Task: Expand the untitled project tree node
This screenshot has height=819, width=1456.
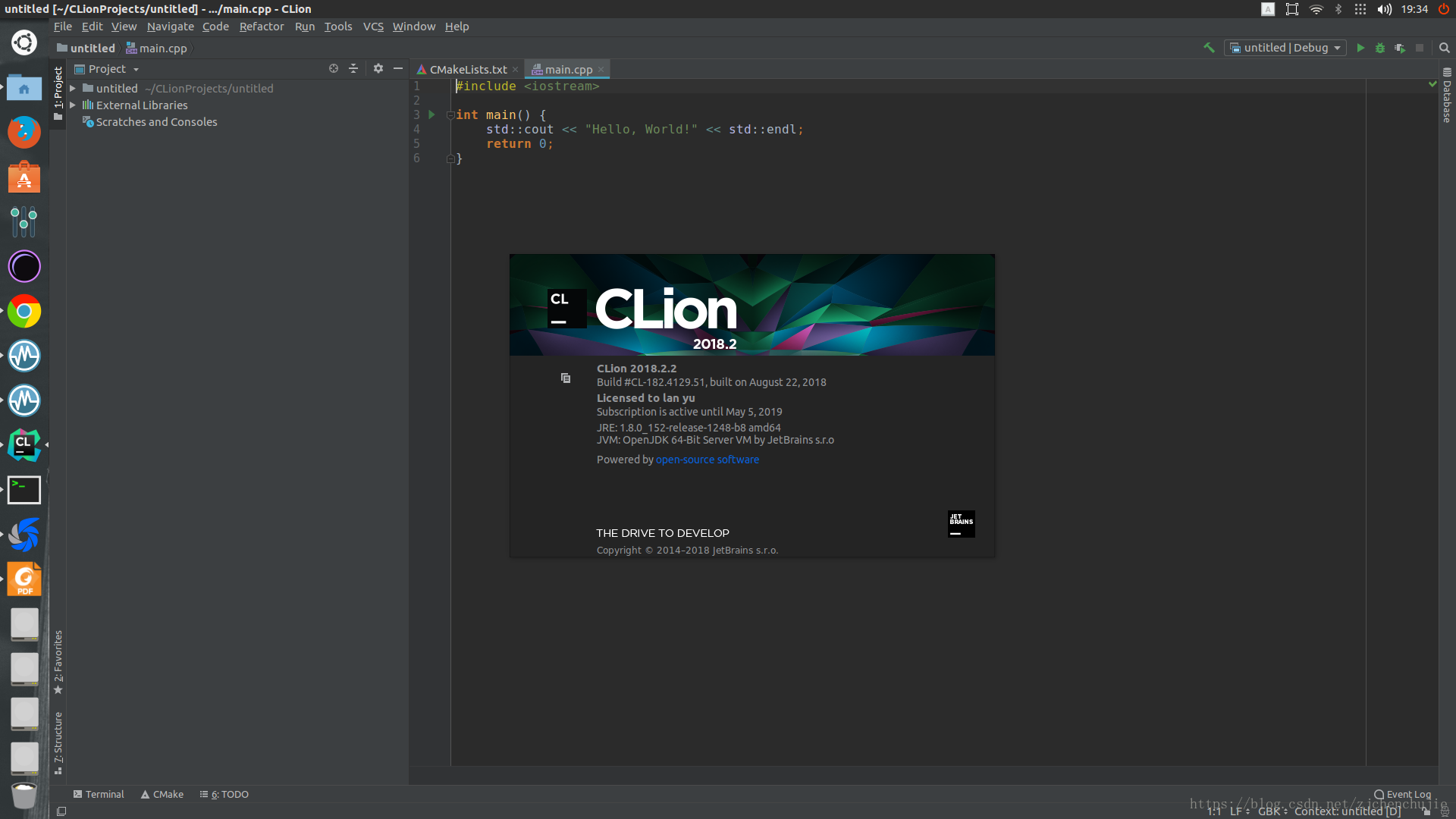Action: [x=73, y=89]
